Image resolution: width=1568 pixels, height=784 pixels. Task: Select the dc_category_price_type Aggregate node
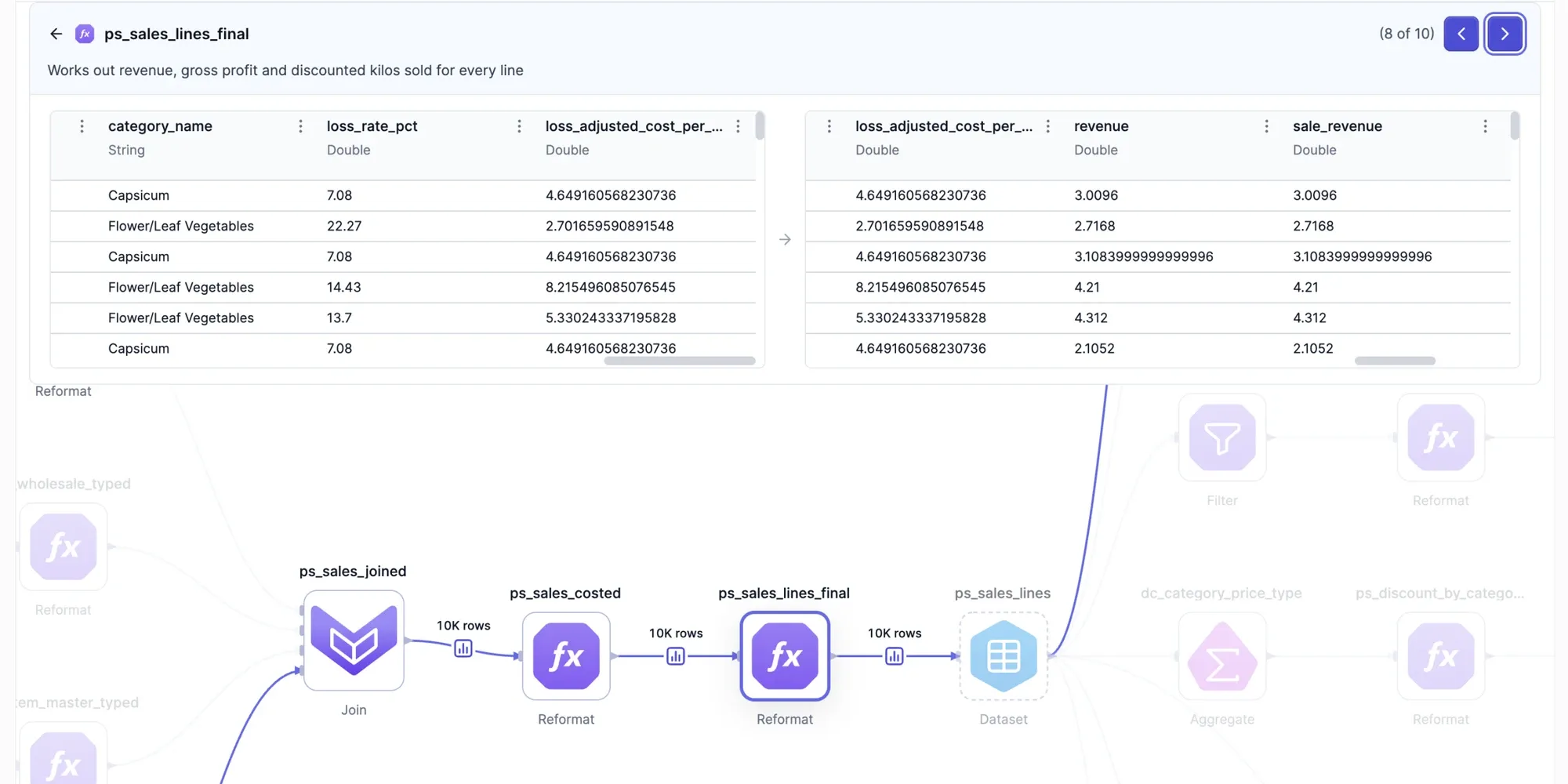pos(1222,656)
